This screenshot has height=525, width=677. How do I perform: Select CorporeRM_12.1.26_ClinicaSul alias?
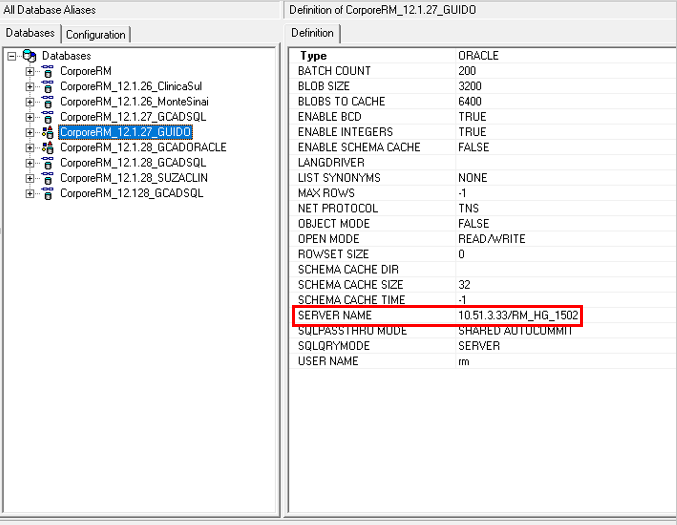(x=131, y=86)
